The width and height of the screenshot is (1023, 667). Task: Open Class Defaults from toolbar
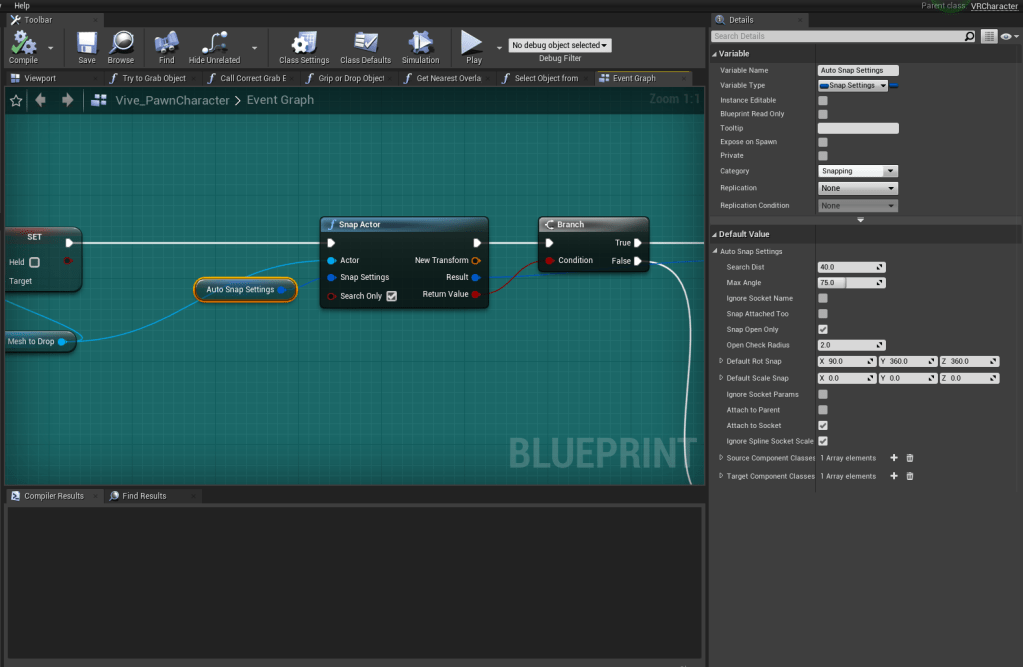pos(365,42)
